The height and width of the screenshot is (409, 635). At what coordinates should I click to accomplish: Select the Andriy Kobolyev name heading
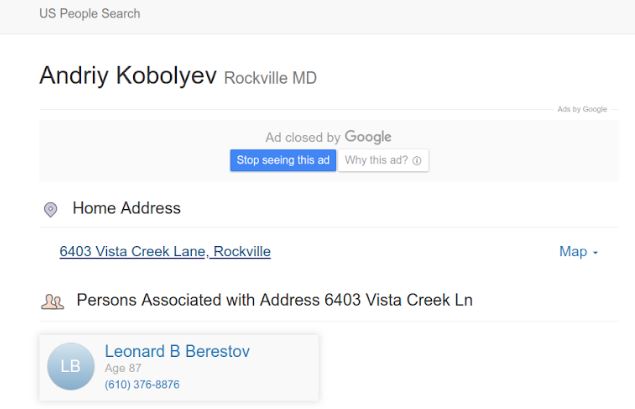coord(127,77)
